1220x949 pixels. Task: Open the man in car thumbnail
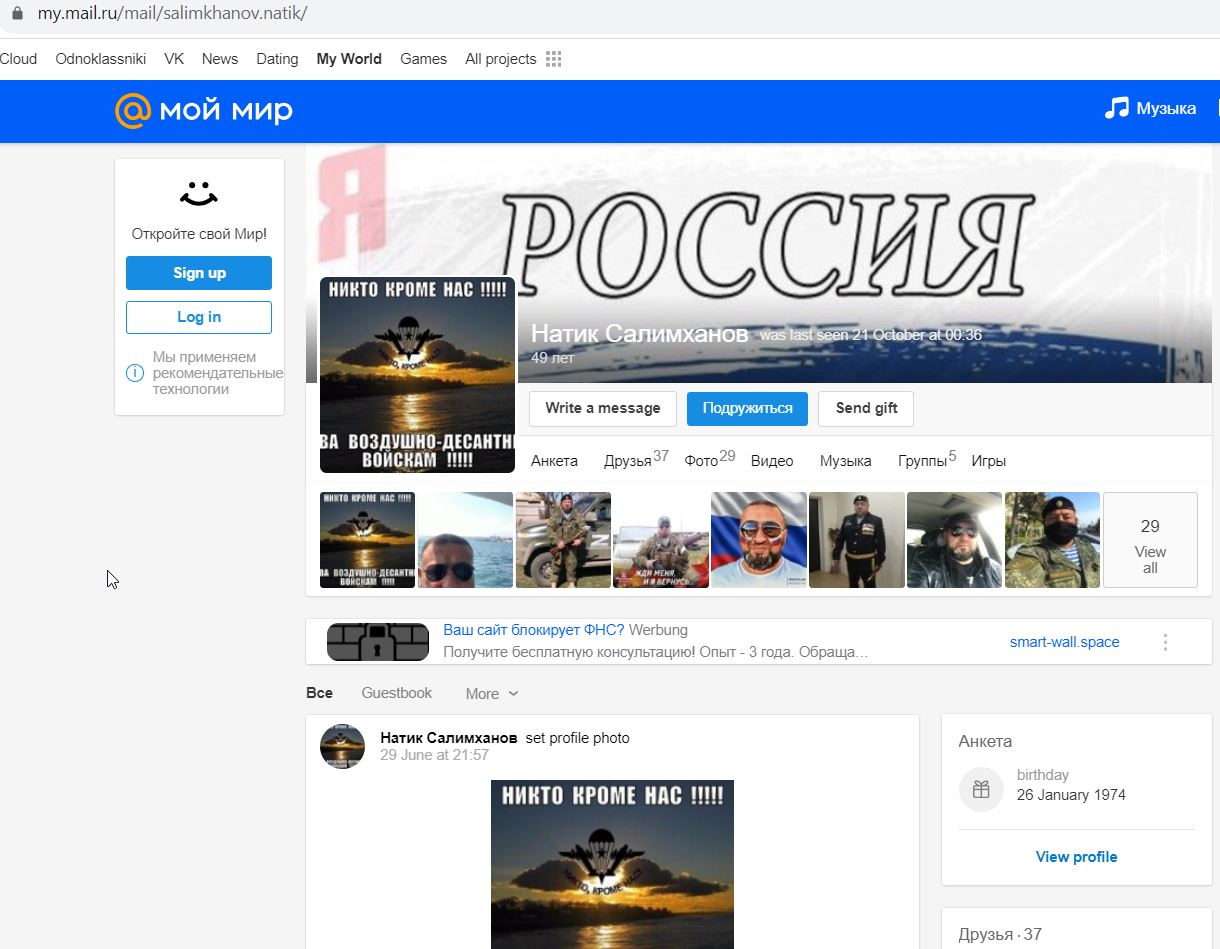[954, 540]
